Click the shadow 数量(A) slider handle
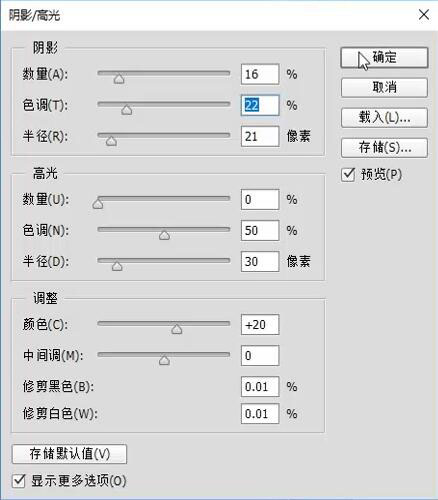The width and height of the screenshot is (438, 500). tap(119, 79)
